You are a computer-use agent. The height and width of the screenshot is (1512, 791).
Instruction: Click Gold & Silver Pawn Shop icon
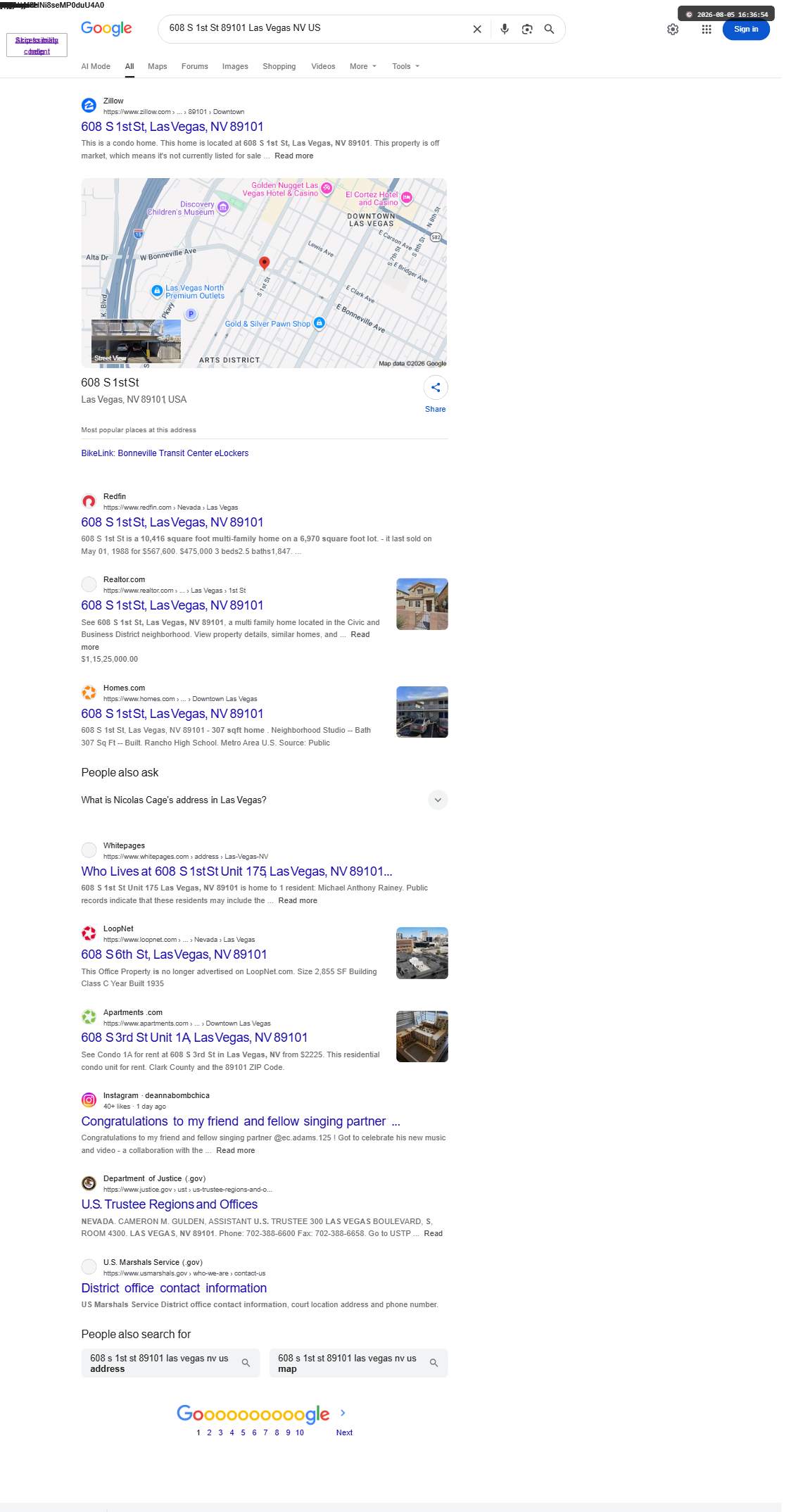tap(319, 322)
